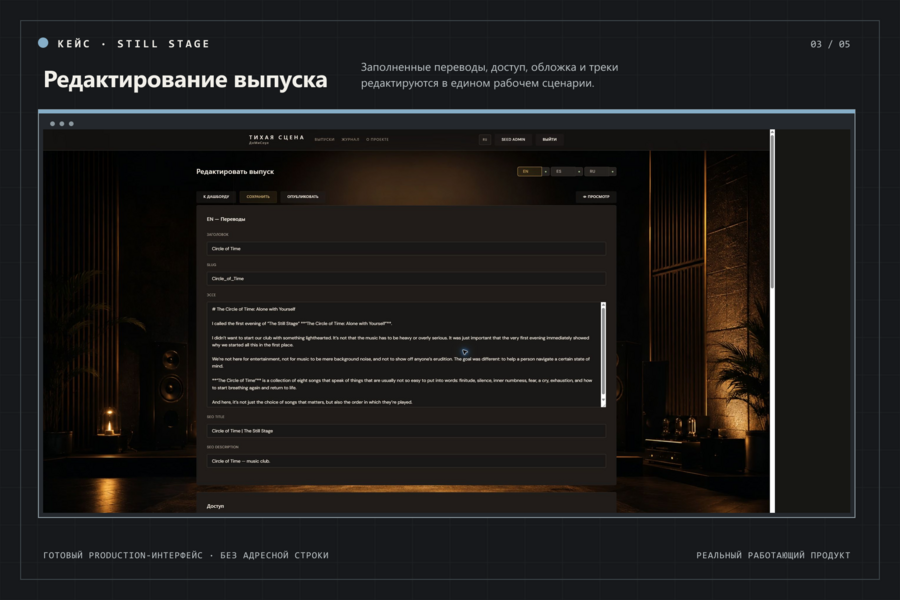Return via К дашборду button
The height and width of the screenshot is (600, 900).
[x=216, y=197]
